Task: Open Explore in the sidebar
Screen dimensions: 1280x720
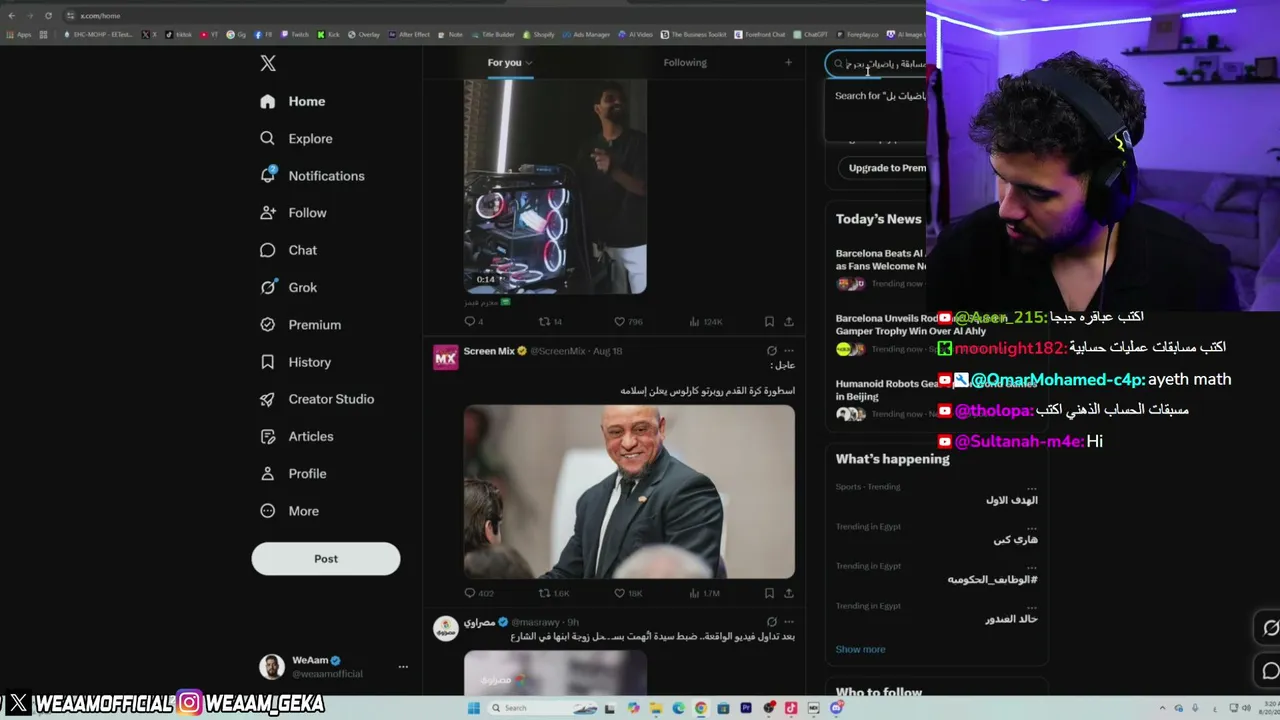Action: pos(296,138)
